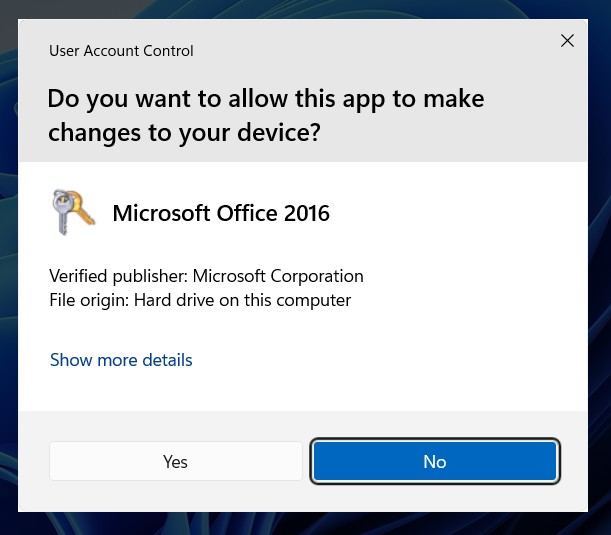Click File origin: Hard drive text
Screen dimensions: 611x535
pos(200,300)
